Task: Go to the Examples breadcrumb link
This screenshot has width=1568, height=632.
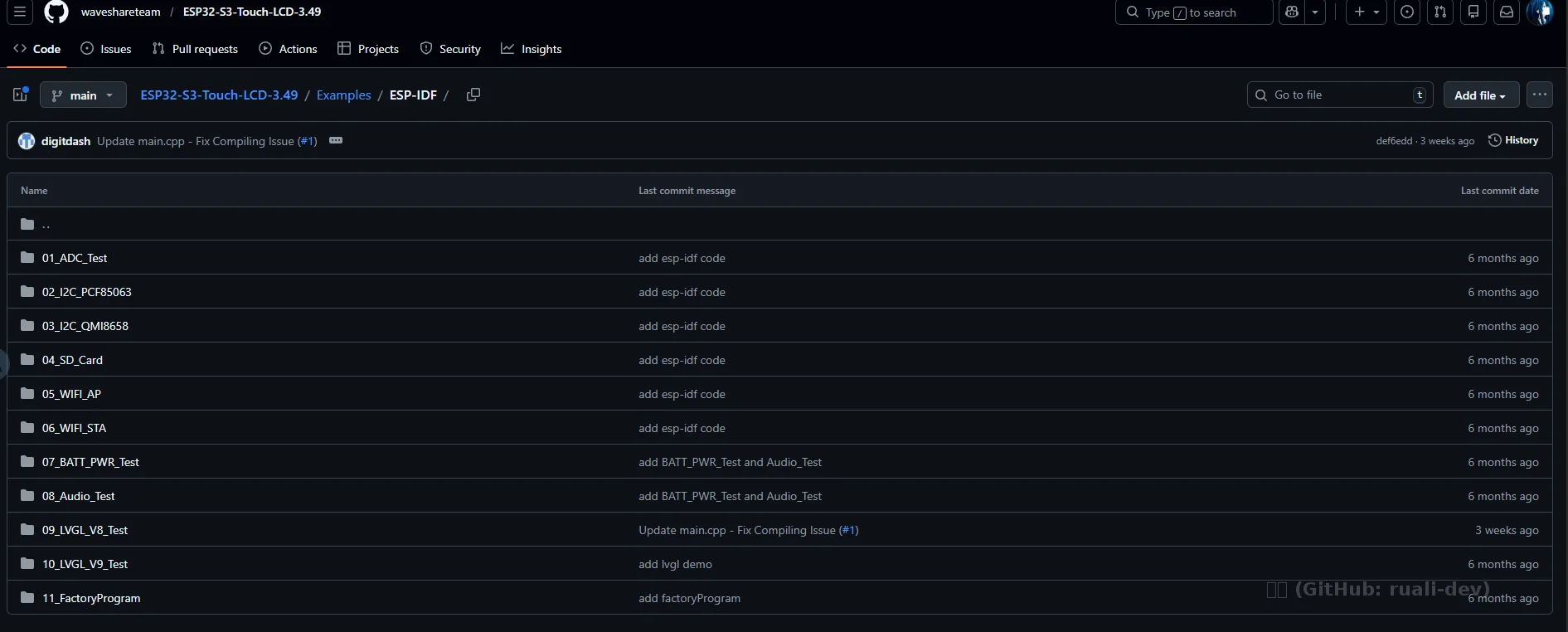Action: tap(343, 95)
